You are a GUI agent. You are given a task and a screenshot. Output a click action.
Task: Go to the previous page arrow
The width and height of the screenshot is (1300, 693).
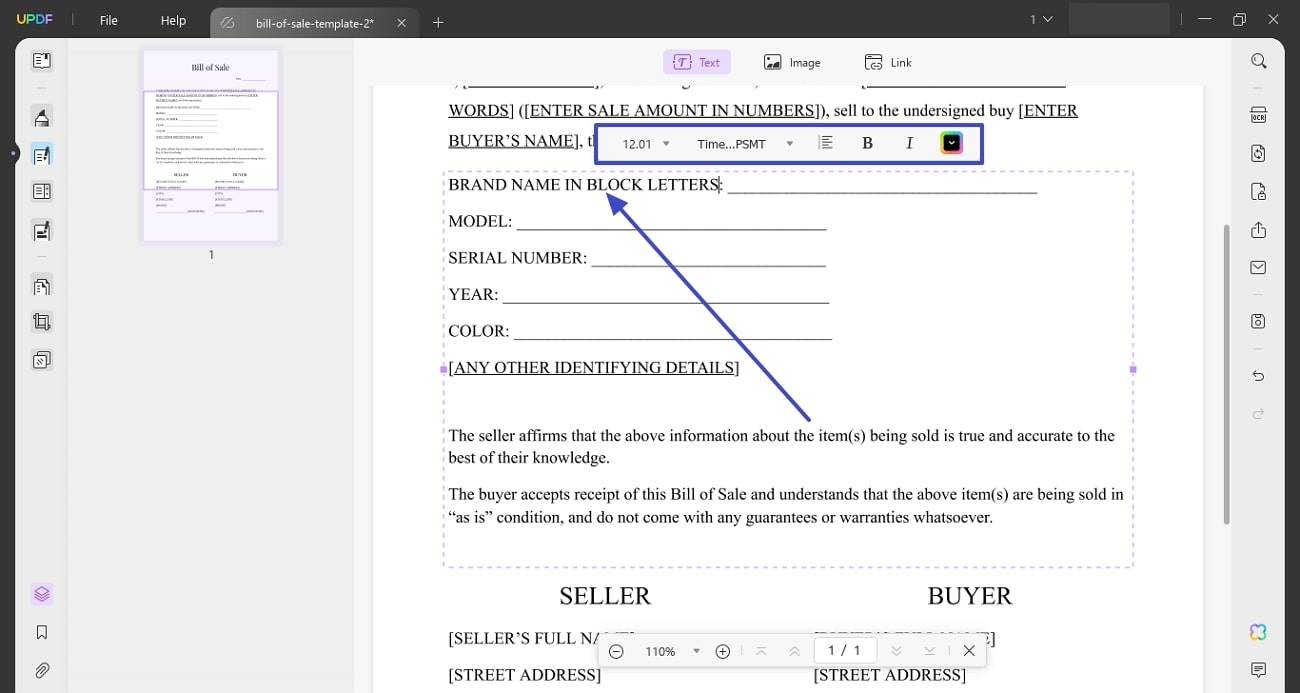[794, 651]
